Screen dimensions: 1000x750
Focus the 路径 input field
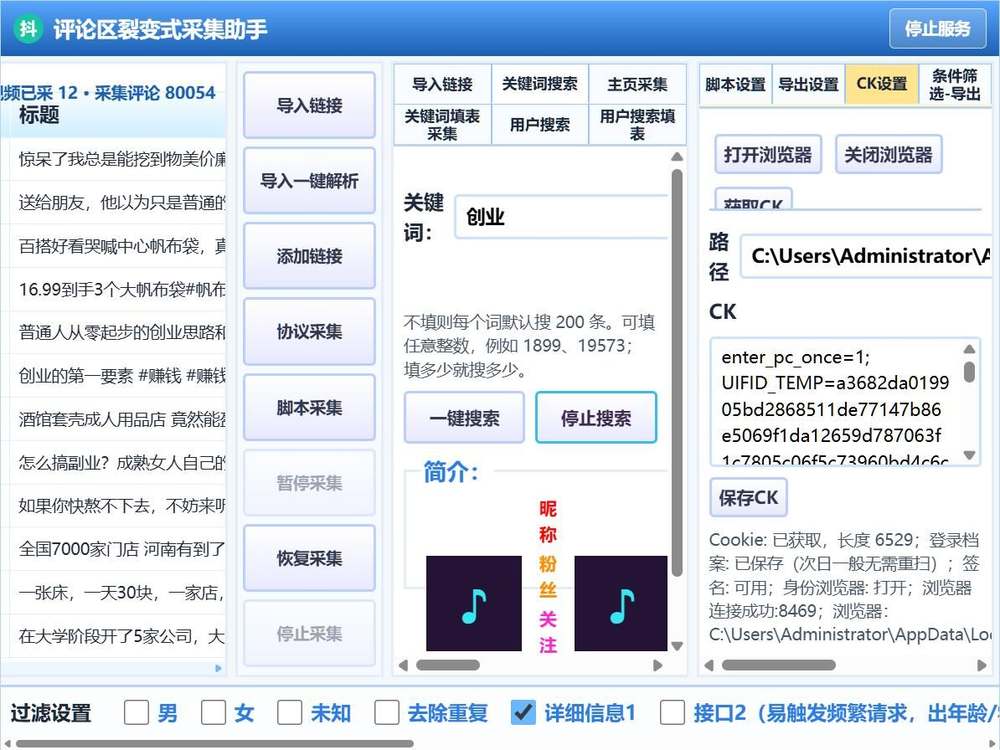[x=865, y=256]
